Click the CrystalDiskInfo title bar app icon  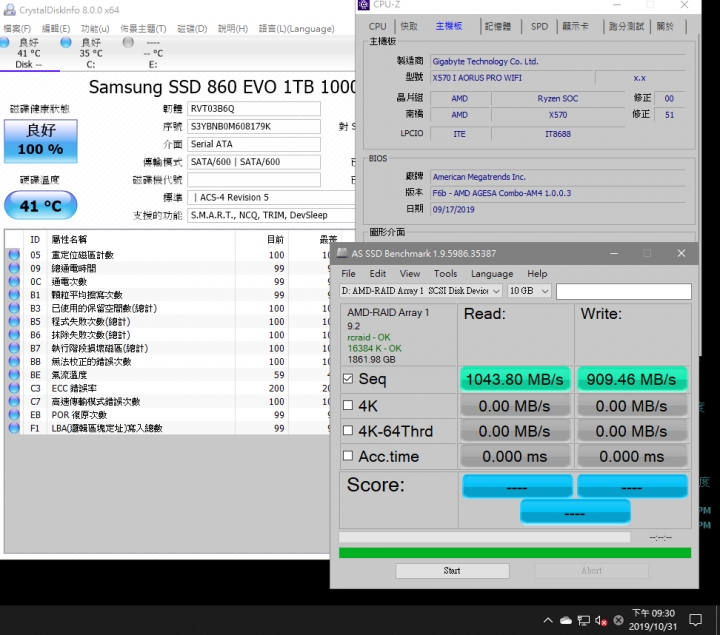click(9, 10)
